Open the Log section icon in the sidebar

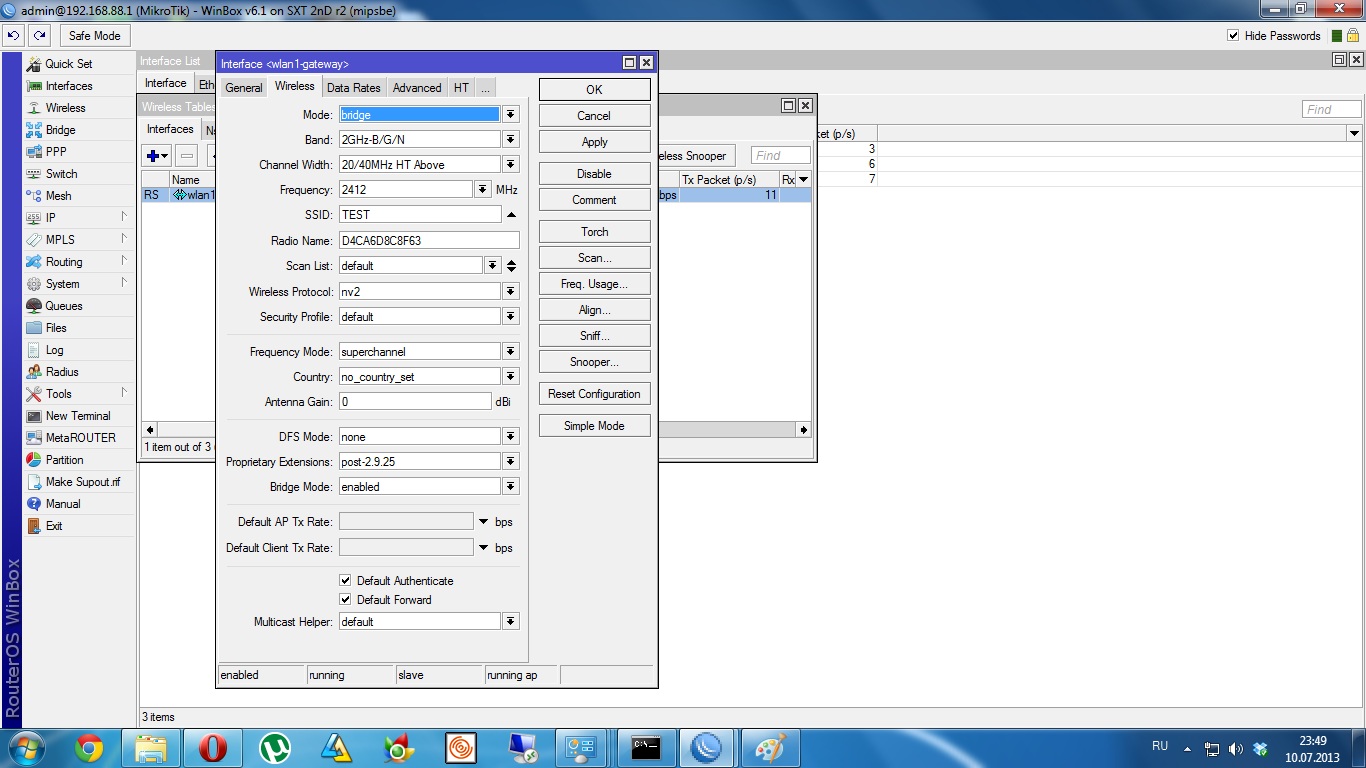click(x=35, y=350)
